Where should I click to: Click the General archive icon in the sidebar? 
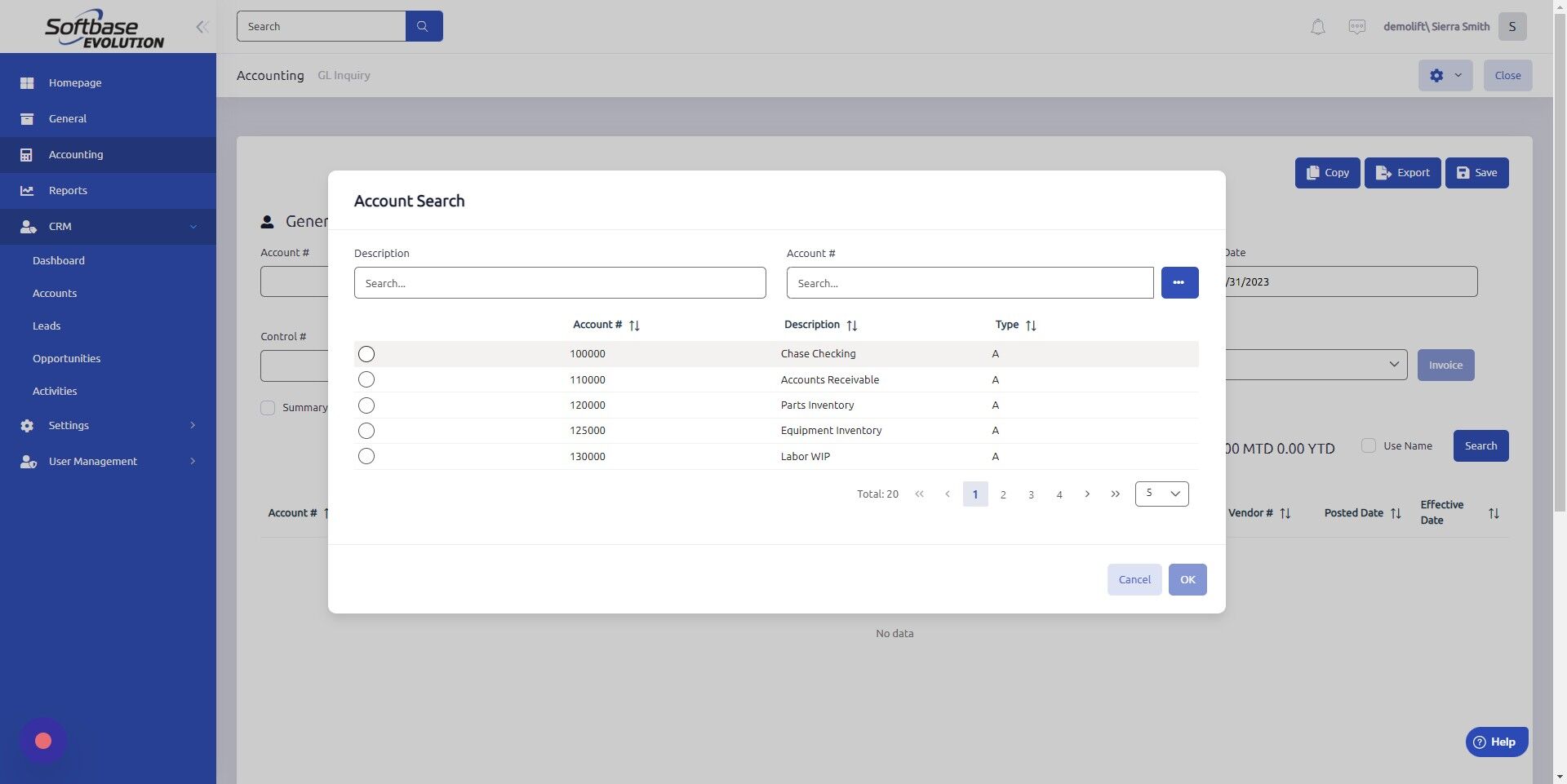tap(27, 119)
